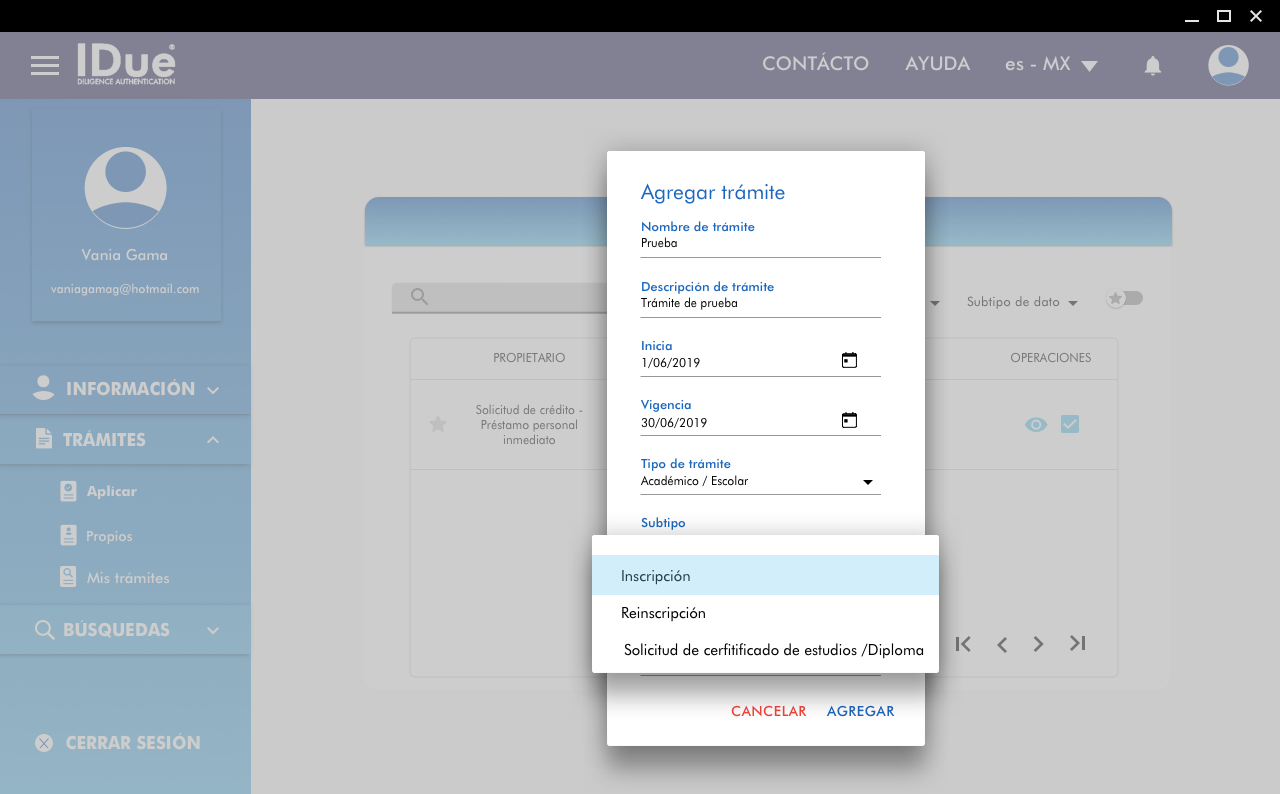This screenshot has height=794, width=1280.
Task: Go to the first page of the table
Action: (963, 644)
